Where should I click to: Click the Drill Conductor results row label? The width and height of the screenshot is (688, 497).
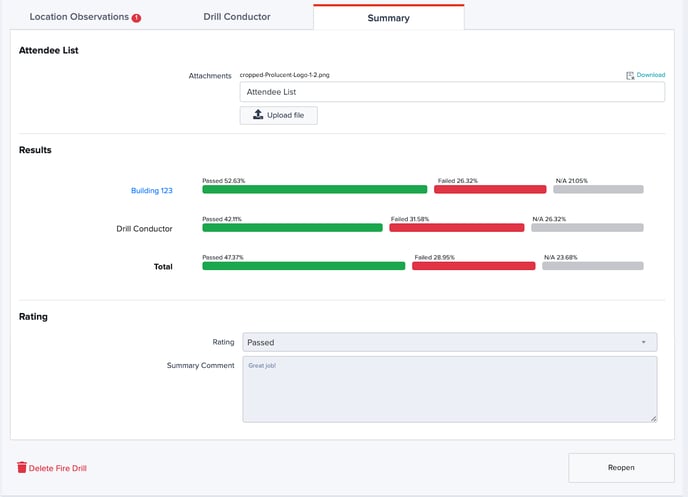click(x=144, y=229)
